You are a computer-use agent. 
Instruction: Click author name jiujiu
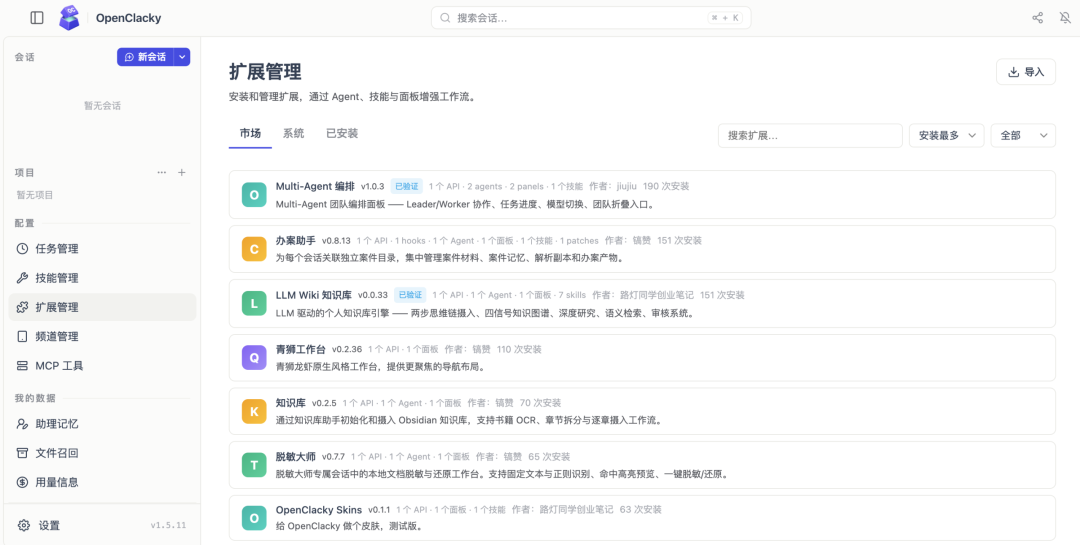pyautogui.click(x=627, y=186)
